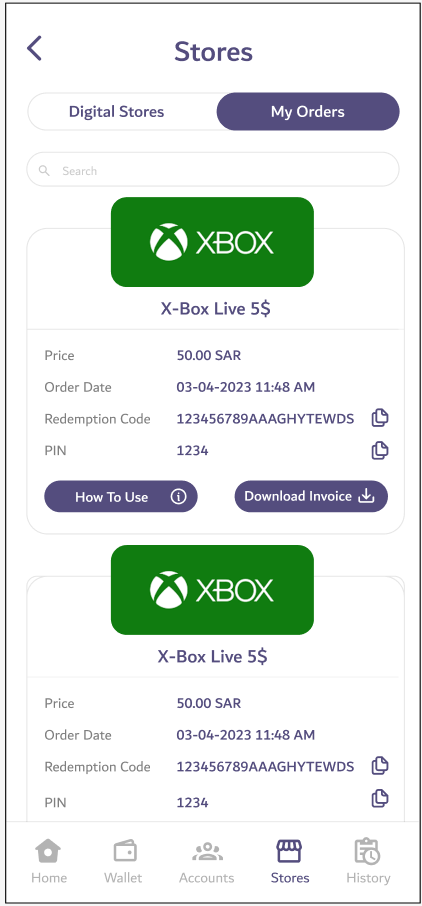Copy the second order's PIN
Image resolution: width=422 pixels, height=906 pixels.
(380, 799)
